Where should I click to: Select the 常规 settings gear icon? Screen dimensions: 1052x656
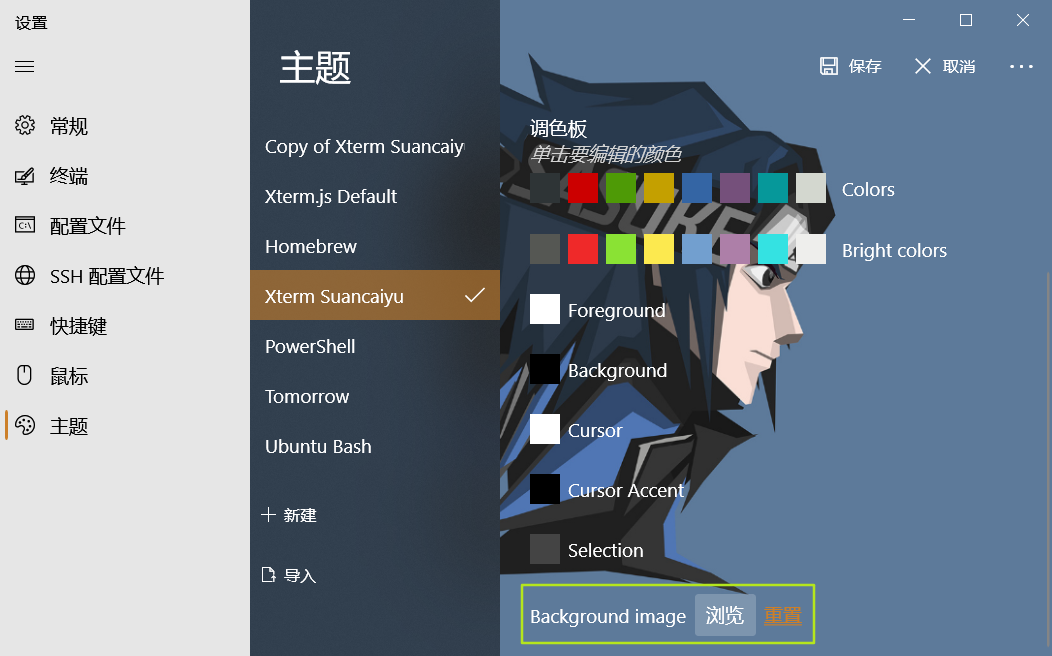(x=24, y=126)
